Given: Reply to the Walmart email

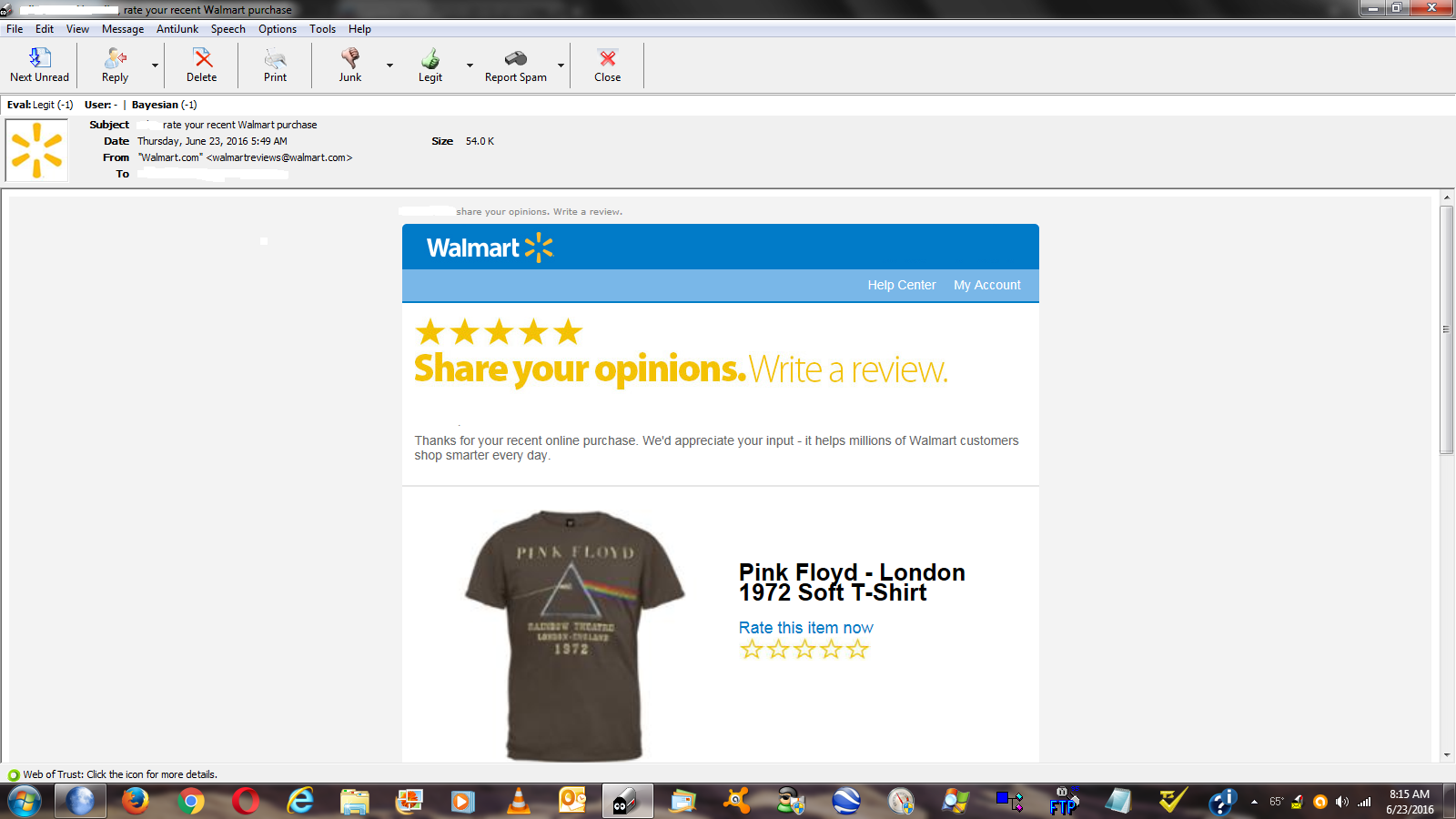Looking at the screenshot, I should [x=115, y=66].
